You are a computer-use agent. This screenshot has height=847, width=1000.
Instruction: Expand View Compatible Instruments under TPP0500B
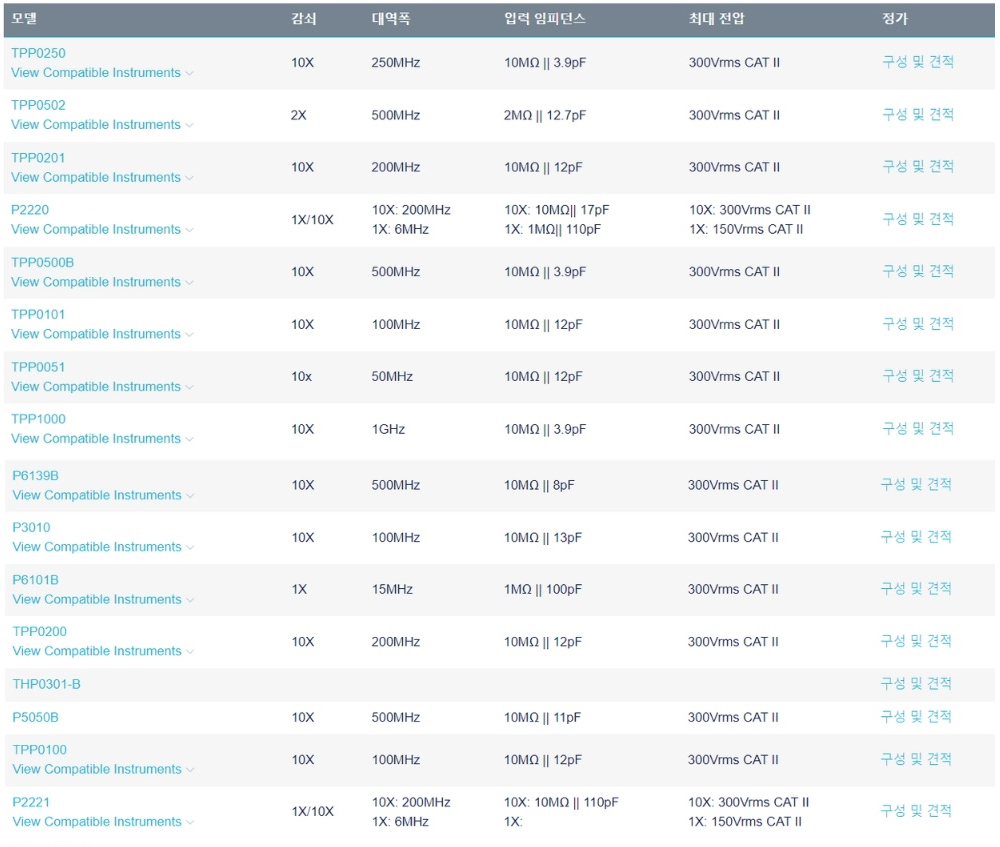[x=102, y=282]
